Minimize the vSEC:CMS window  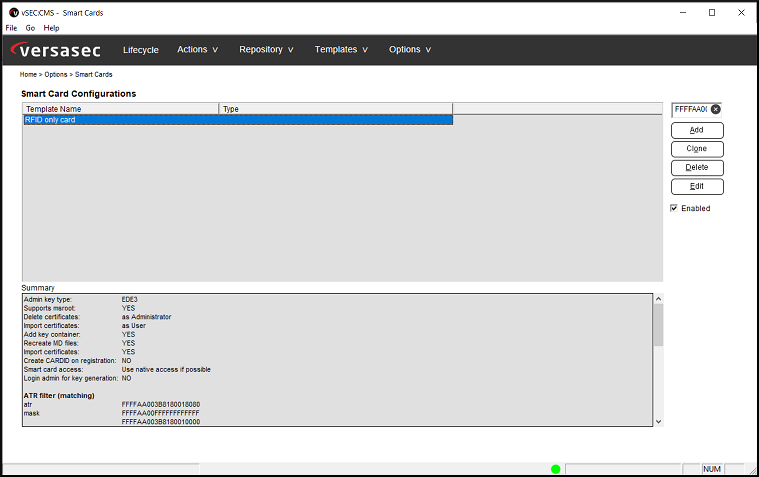pos(683,13)
